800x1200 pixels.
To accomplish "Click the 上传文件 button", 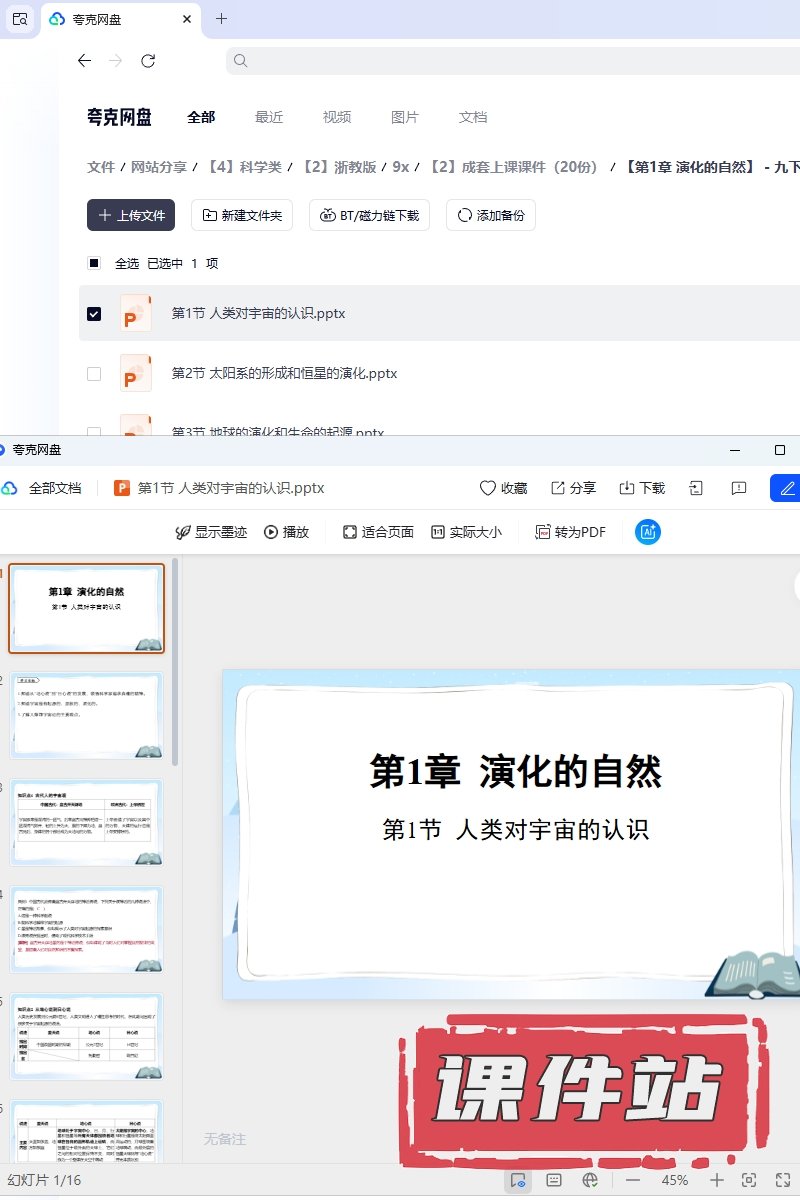I will 131,215.
